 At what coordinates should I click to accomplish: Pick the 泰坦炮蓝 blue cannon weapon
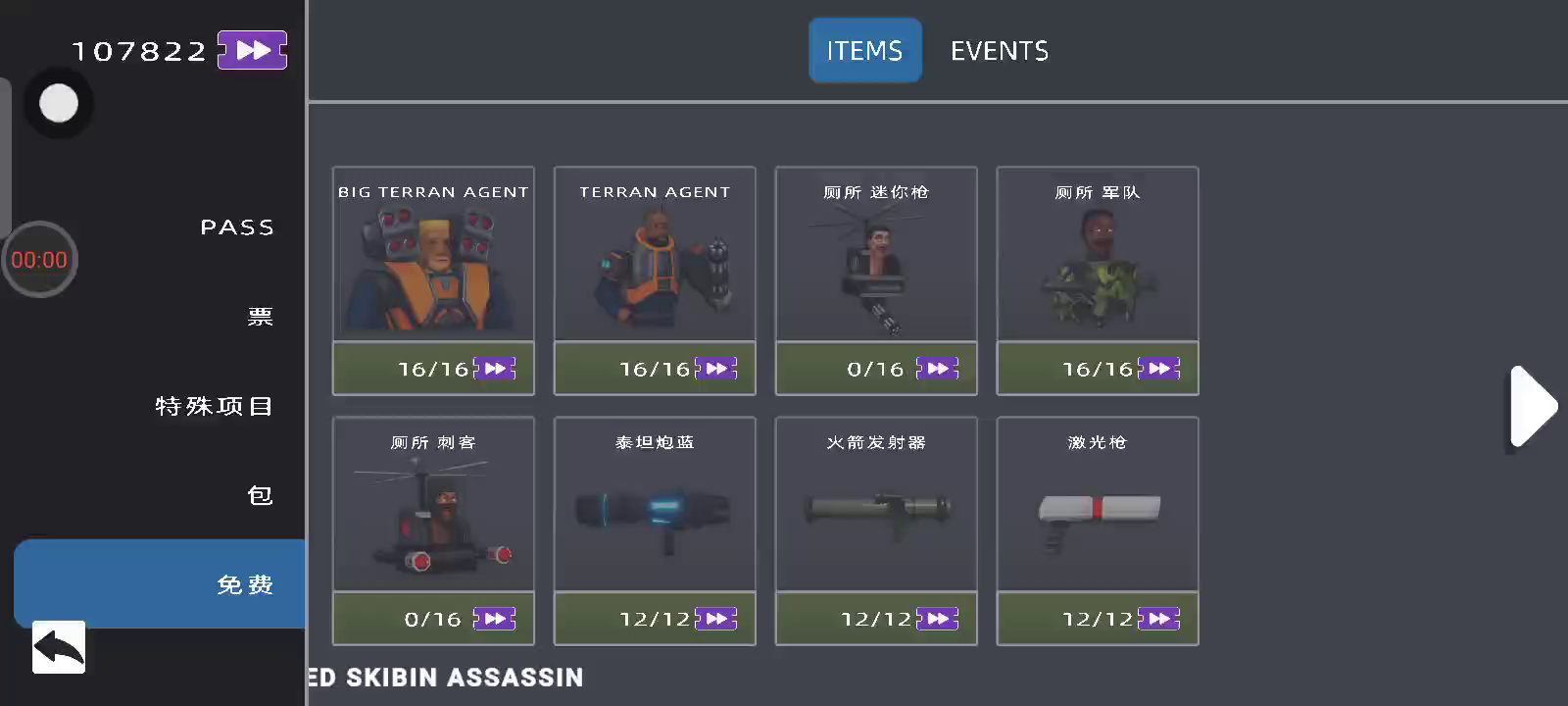655,531
